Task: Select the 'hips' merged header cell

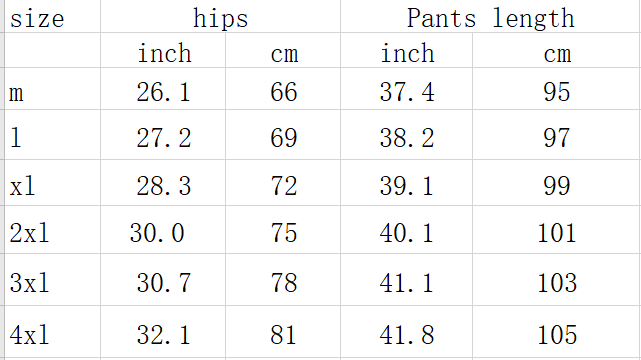Action: 220,16
